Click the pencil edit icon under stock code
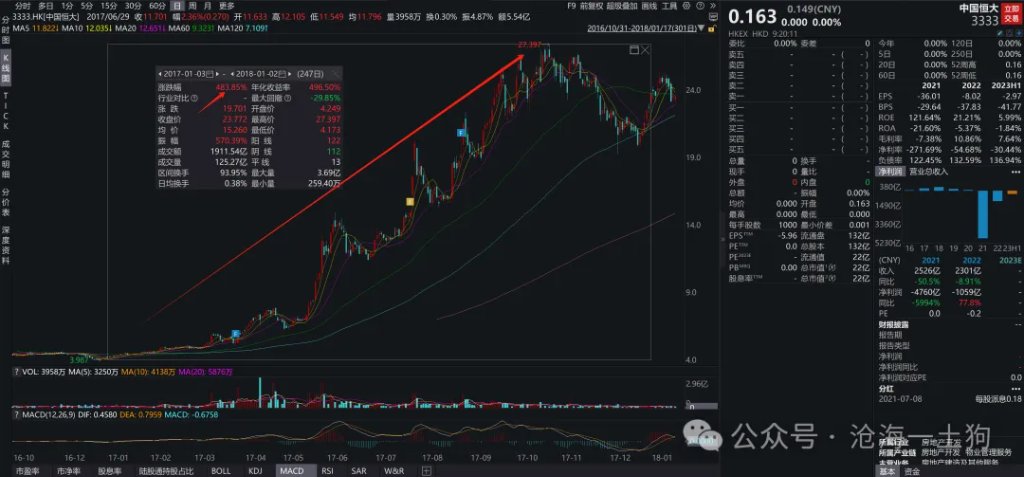This screenshot has width=1024, height=477. [1000, 33]
